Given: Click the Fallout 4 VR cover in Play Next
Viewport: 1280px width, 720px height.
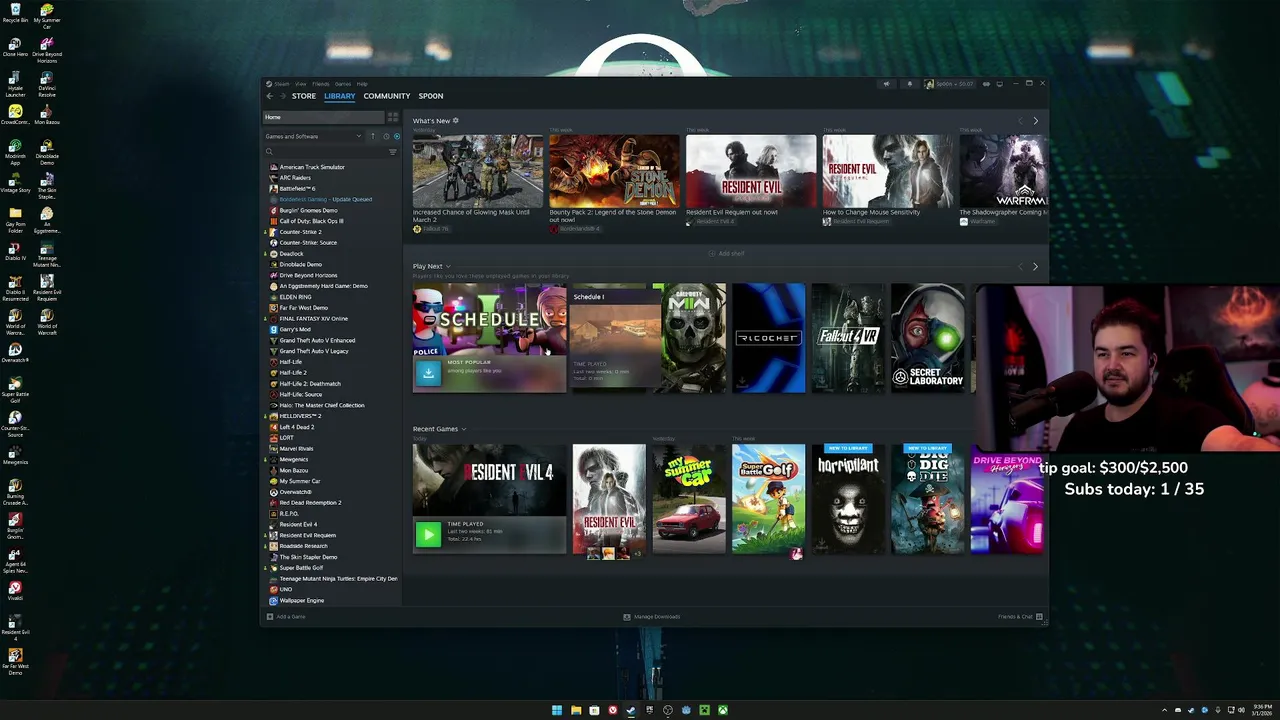Looking at the screenshot, I should (848, 338).
